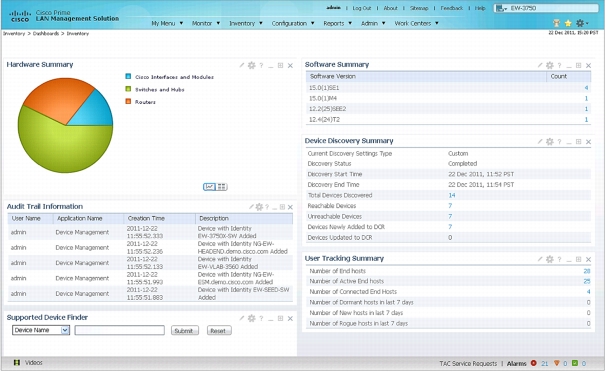Click the favorites star icon in header
607x373 pixels.
[568, 23]
